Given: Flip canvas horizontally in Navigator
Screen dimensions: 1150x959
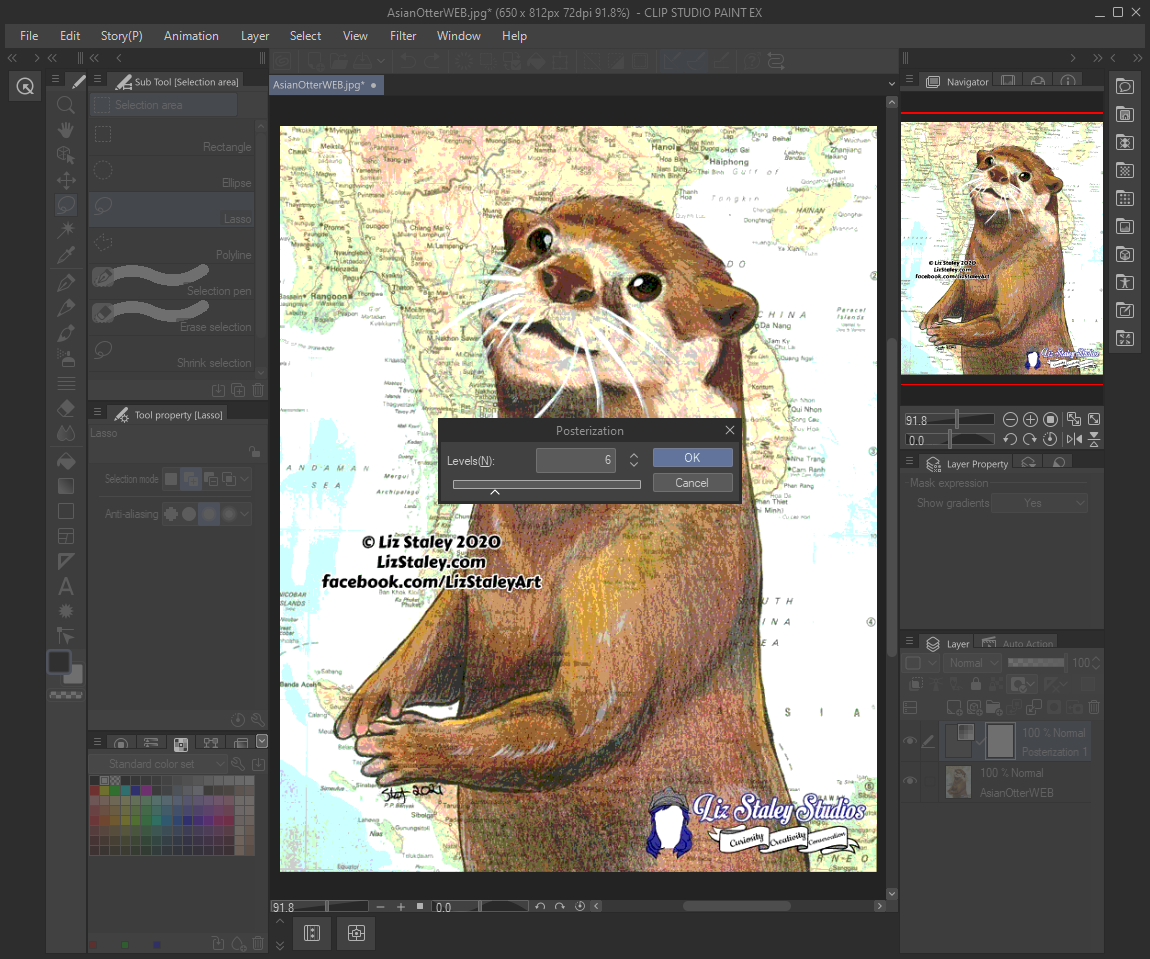Looking at the screenshot, I should (x=1074, y=439).
